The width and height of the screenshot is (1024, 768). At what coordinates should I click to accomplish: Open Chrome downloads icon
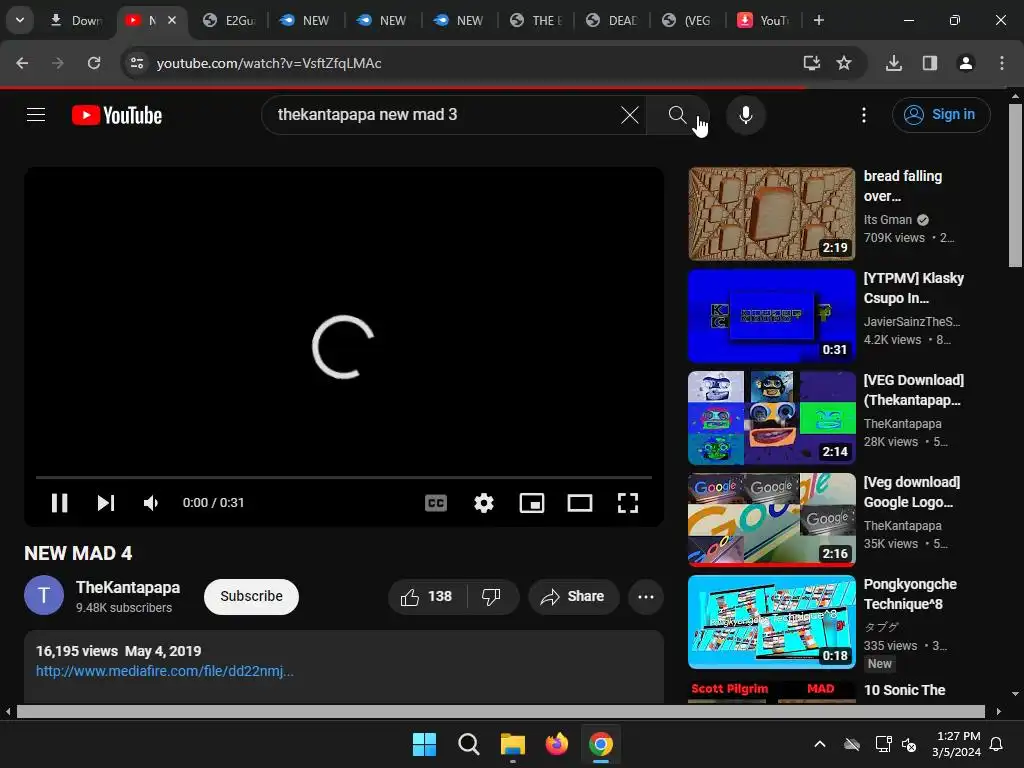[893, 63]
